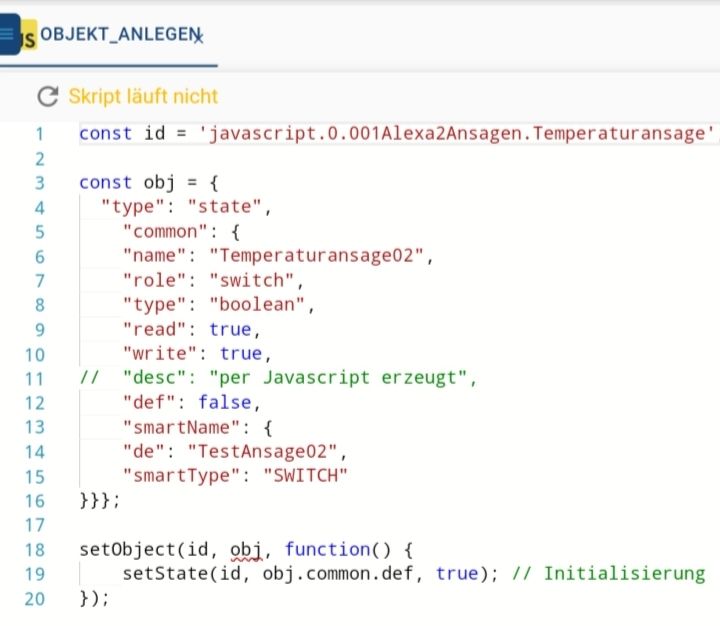Click the "write": true line
Image resolution: width=720 pixels, height=626 pixels.
pos(197,354)
